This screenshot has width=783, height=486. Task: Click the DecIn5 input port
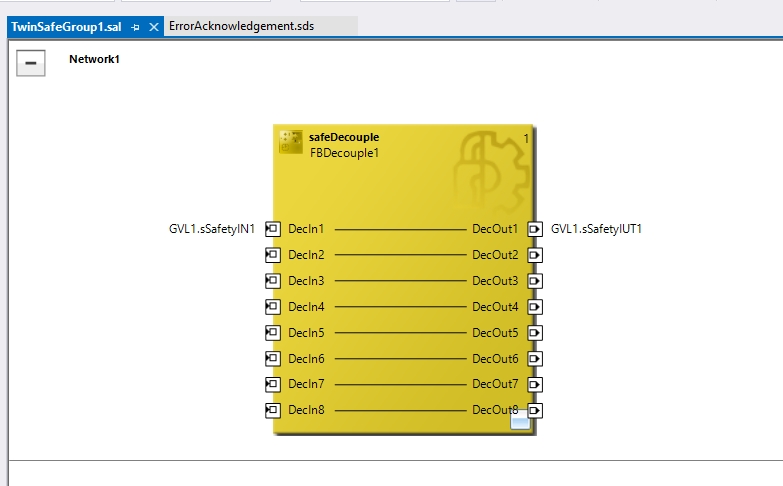[x=273, y=333]
